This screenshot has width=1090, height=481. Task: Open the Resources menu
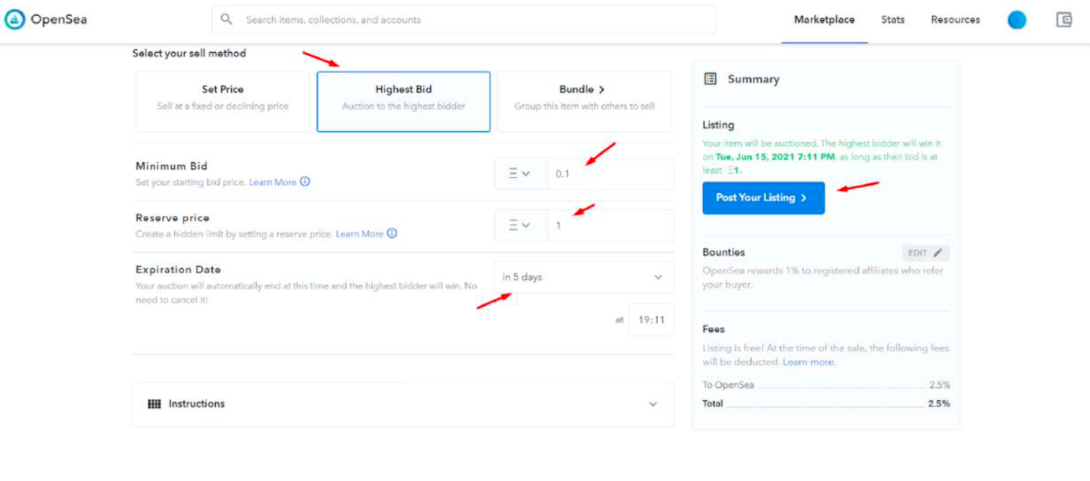tap(955, 20)
